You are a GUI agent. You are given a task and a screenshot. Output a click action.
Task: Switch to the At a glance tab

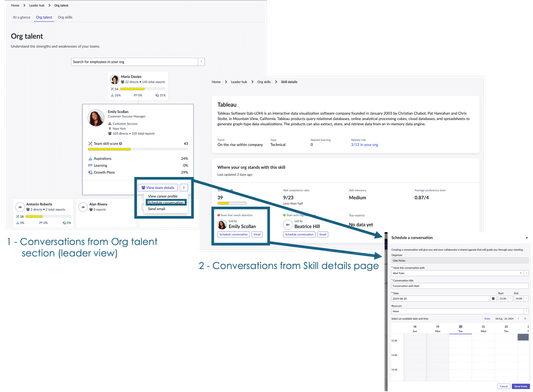21,17
